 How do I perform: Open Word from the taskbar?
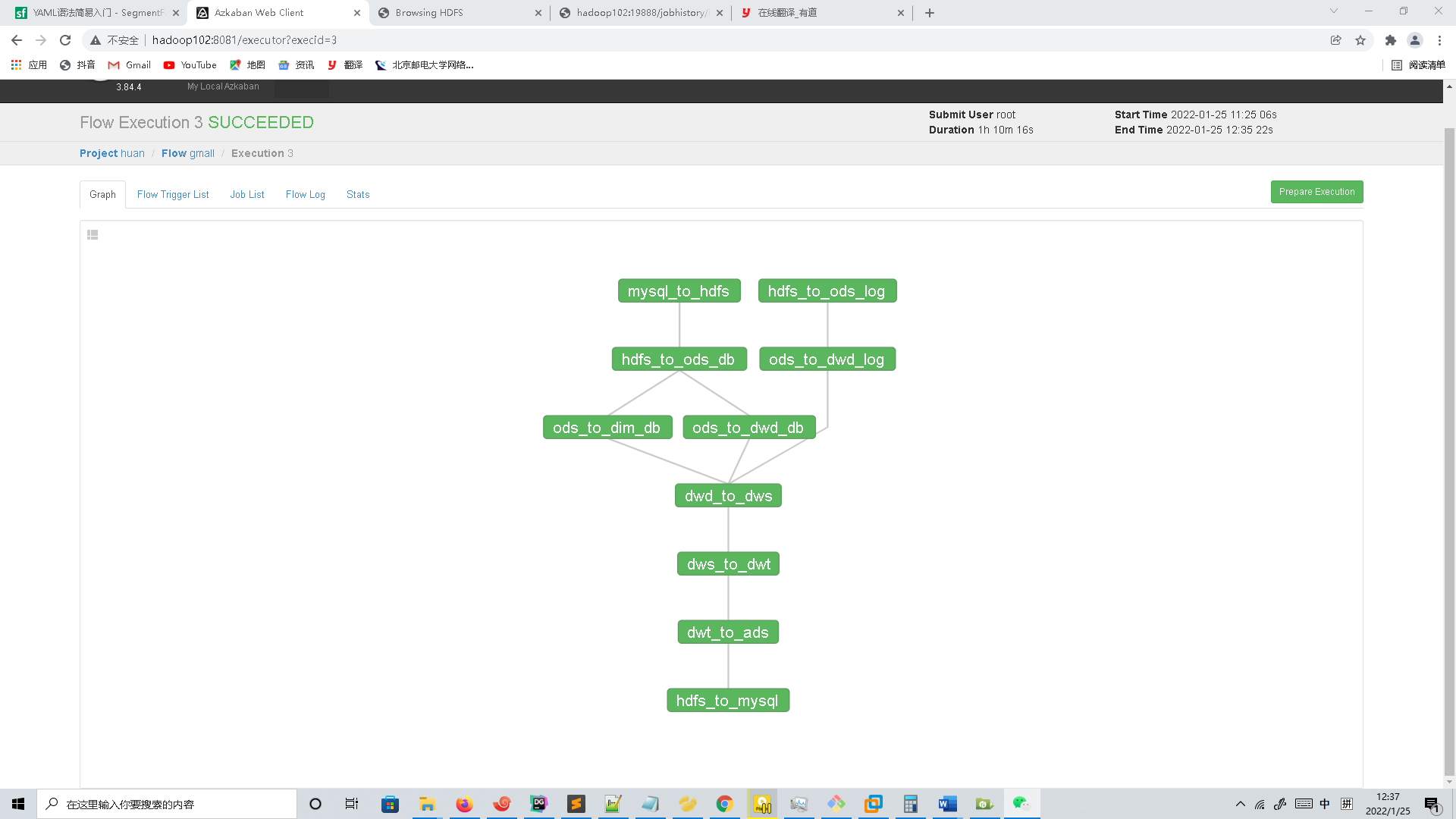tap(947, 804)
